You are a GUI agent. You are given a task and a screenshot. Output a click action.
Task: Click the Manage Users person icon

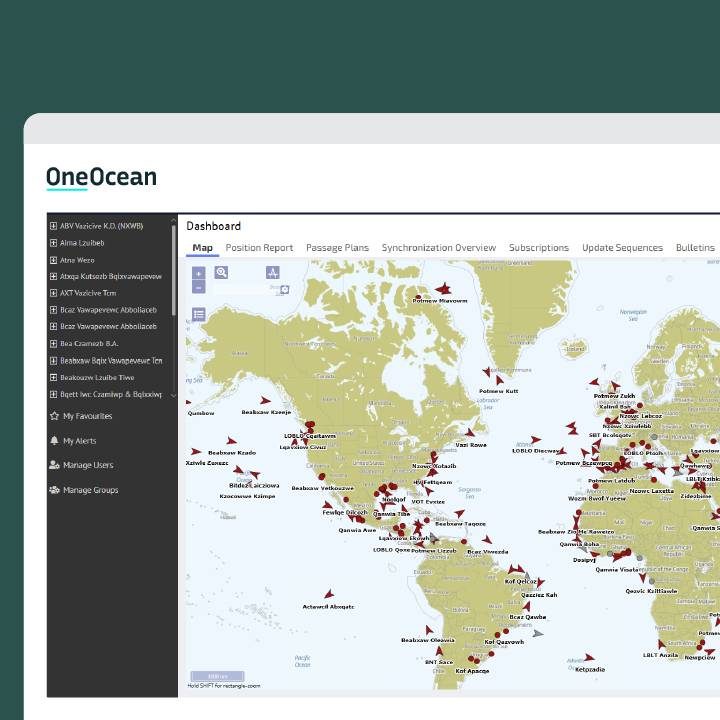(54, 465)
